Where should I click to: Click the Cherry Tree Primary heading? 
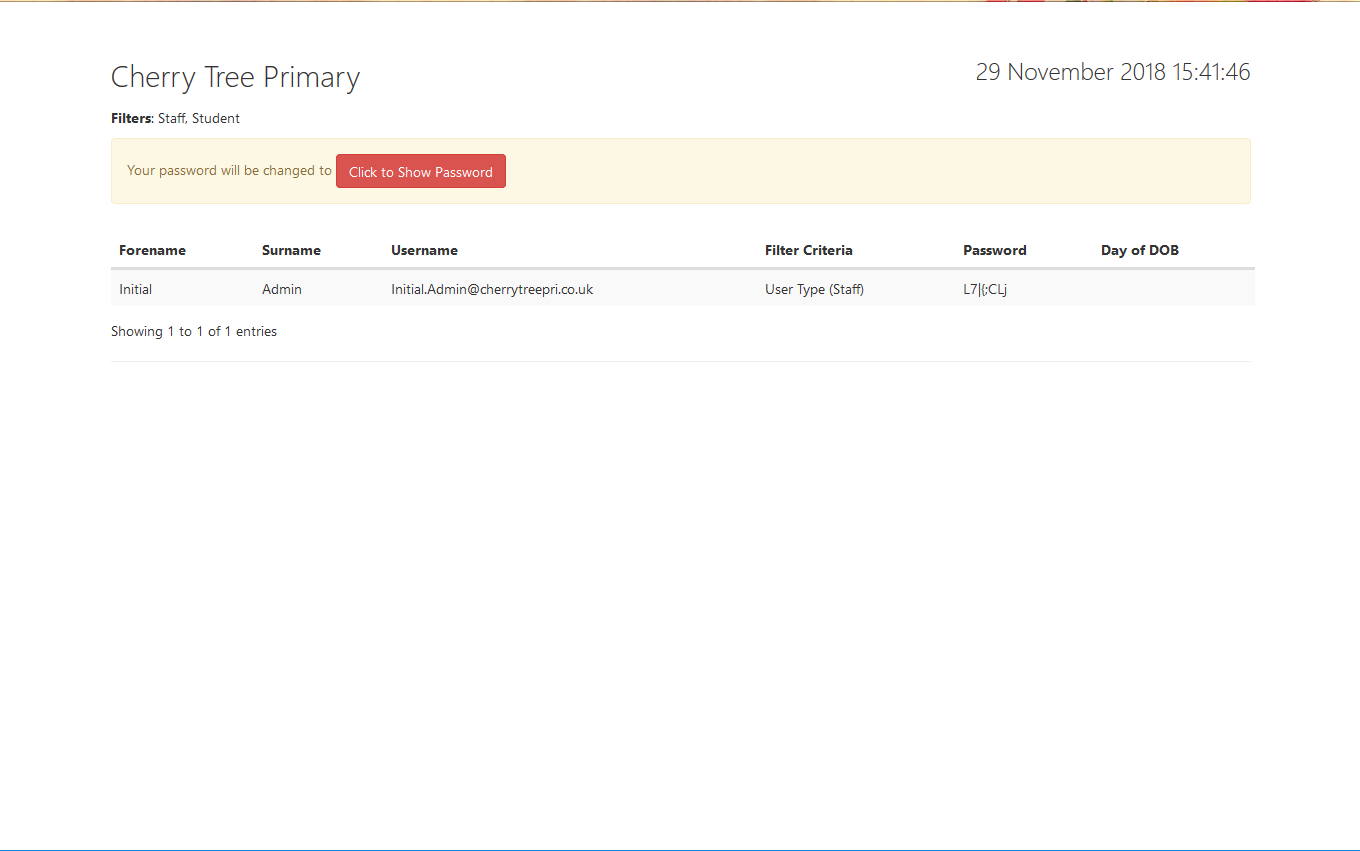coord(235,77)
